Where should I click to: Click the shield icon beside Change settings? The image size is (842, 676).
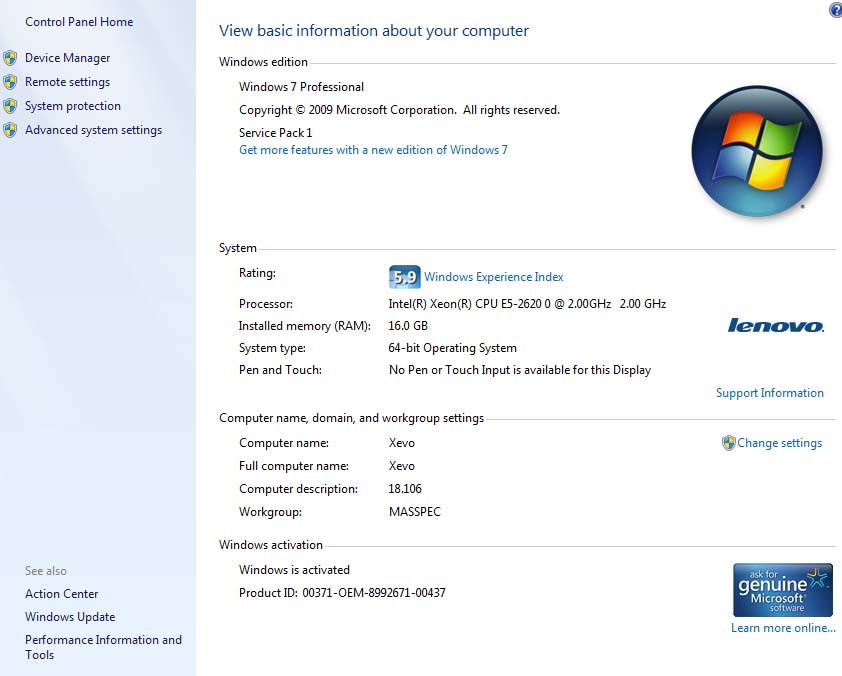point(728,443)
